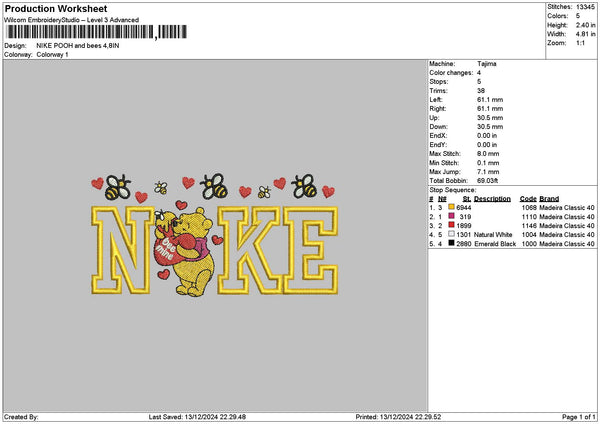
Task: Click the 'Brand' column header
Action: [x=549, y=199]
